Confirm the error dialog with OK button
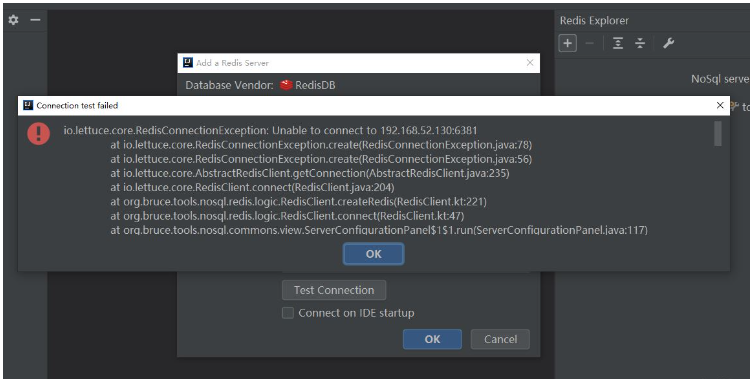 [374, 254]
